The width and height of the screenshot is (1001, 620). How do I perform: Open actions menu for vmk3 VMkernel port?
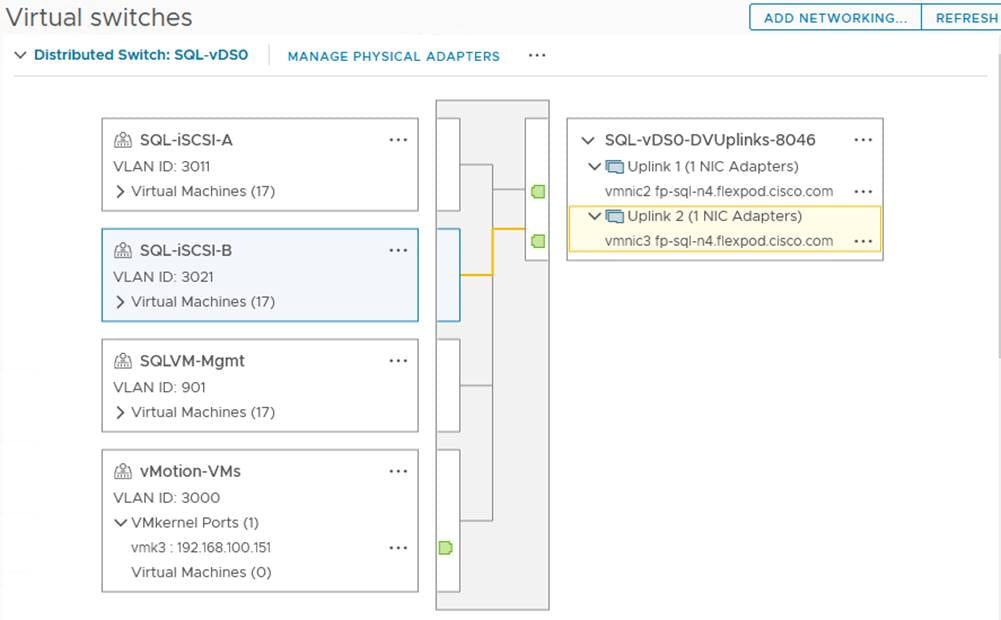(398, 548)
